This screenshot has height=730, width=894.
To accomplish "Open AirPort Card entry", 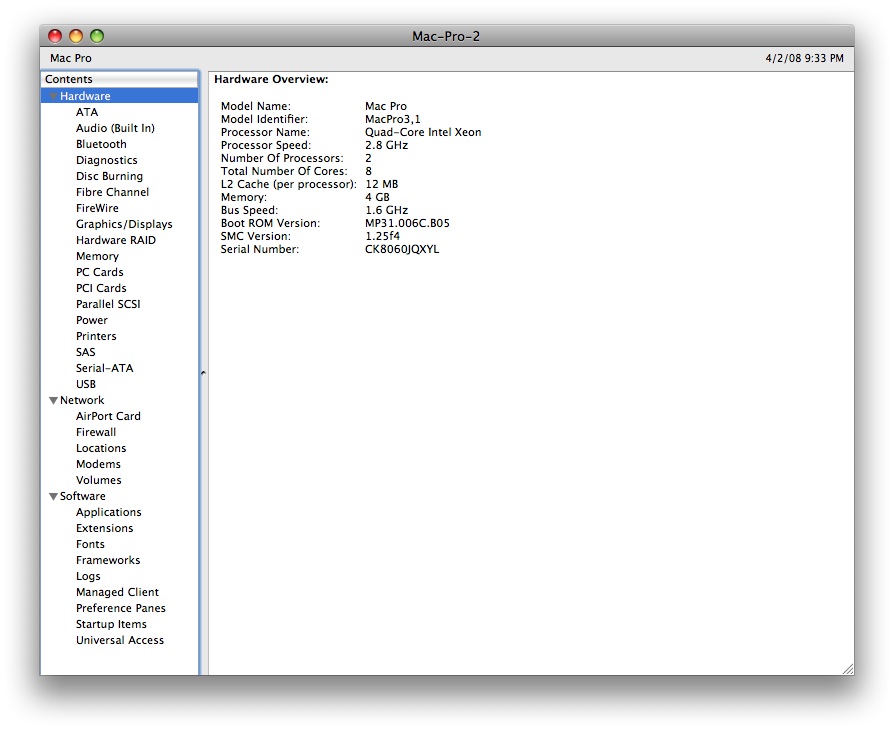I will coord(108,416).
